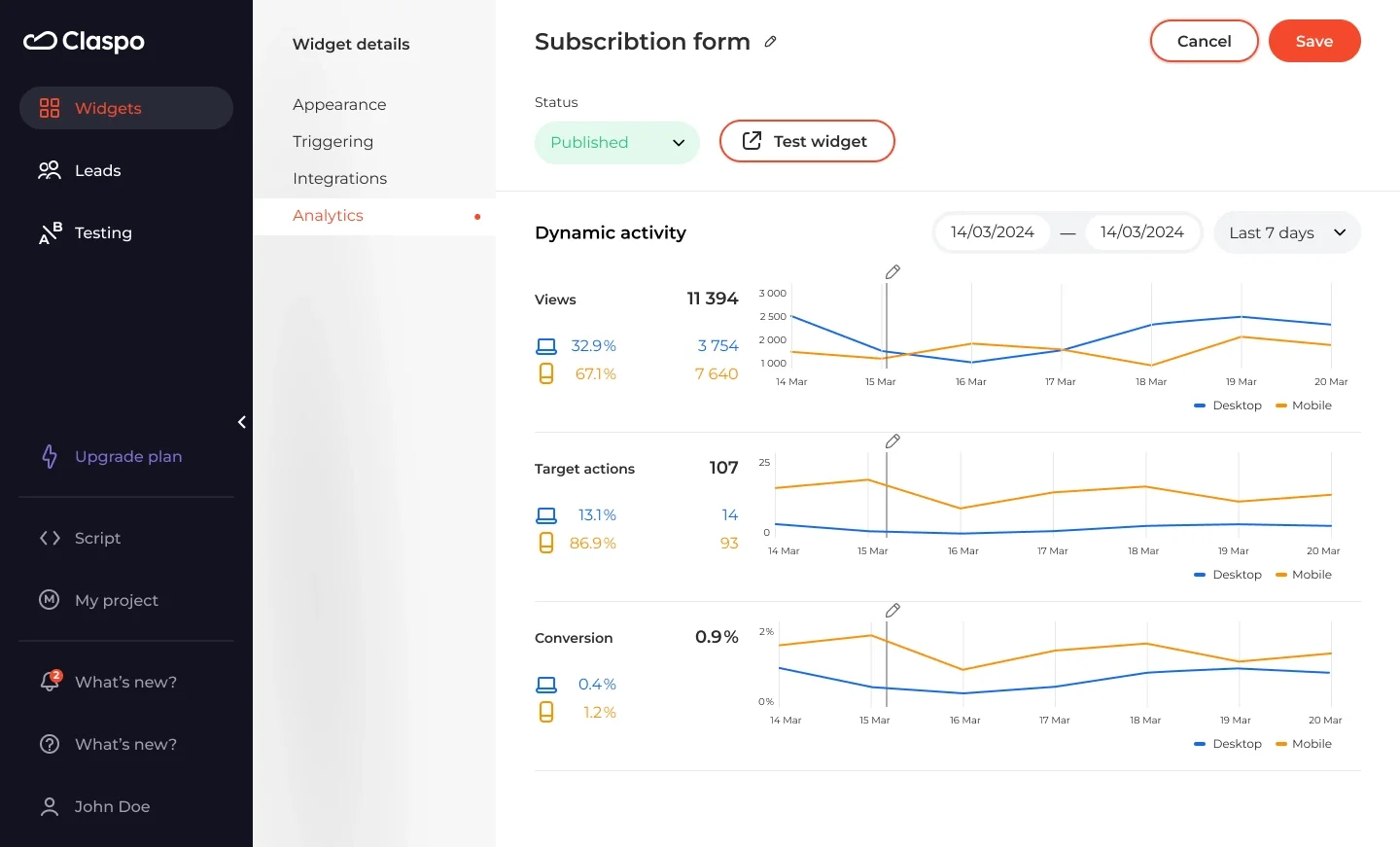Toggle the Mobile legend under Target actions
The width and height of the screenshot is (1400, 847).
click(1303, 575)
